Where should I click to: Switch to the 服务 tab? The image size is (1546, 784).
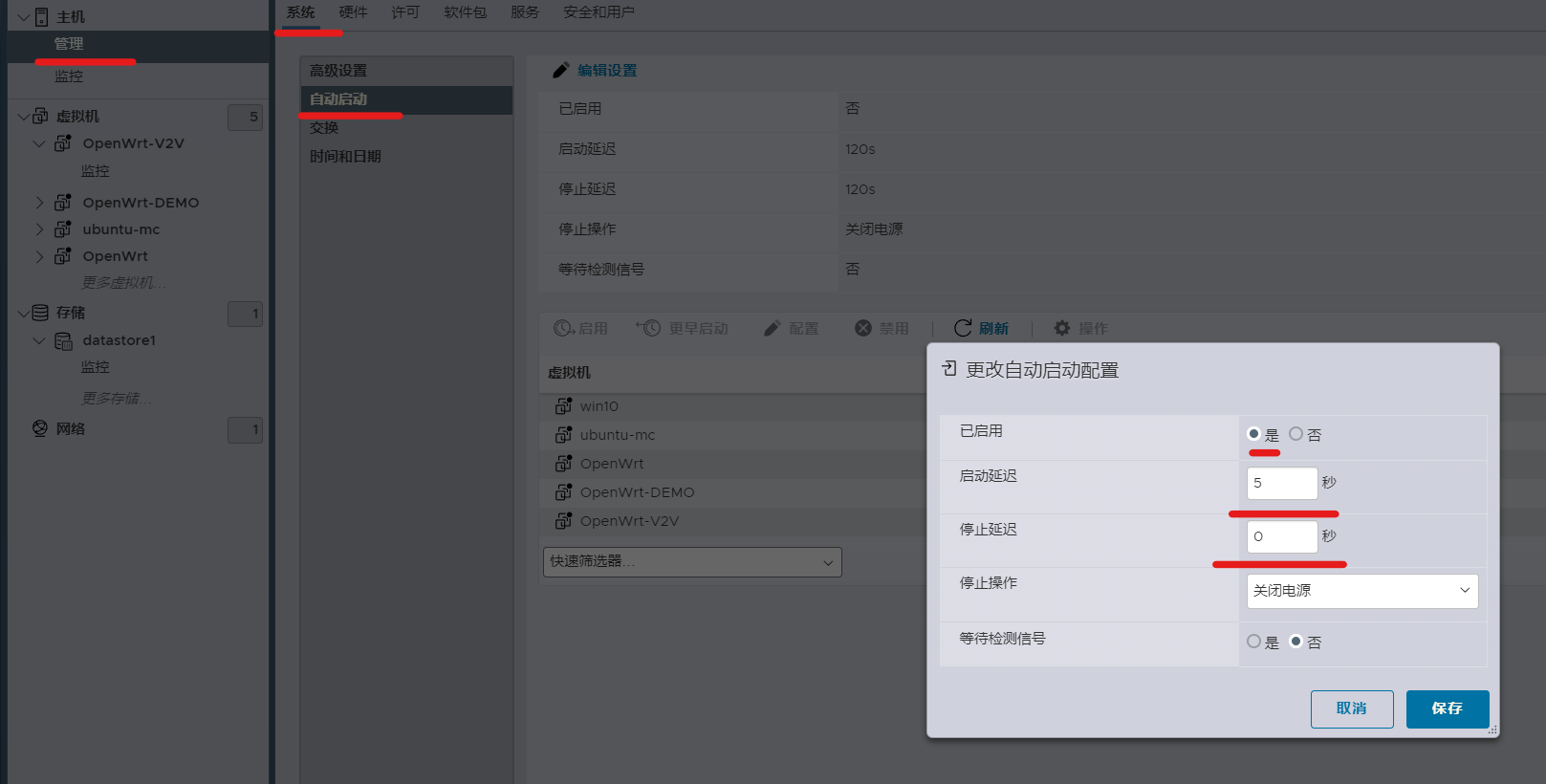coord(525,12)
